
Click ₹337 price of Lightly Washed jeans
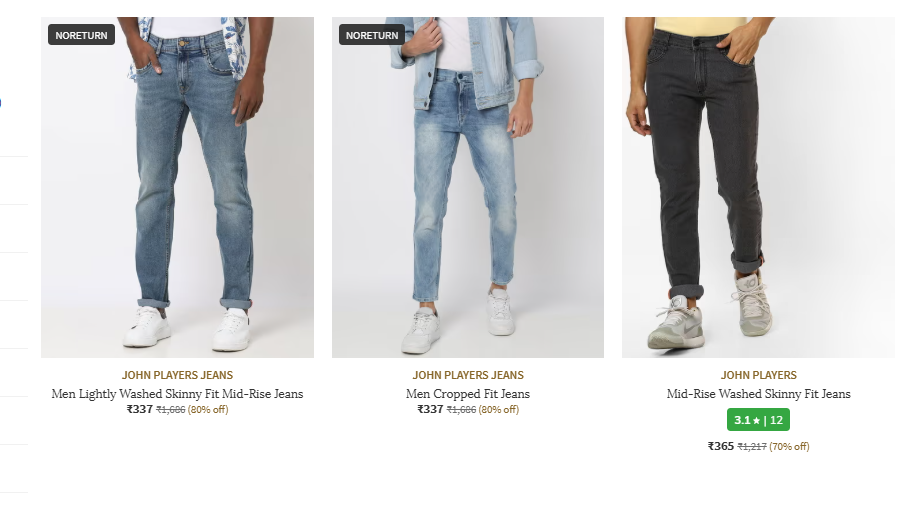click(140, 409)
